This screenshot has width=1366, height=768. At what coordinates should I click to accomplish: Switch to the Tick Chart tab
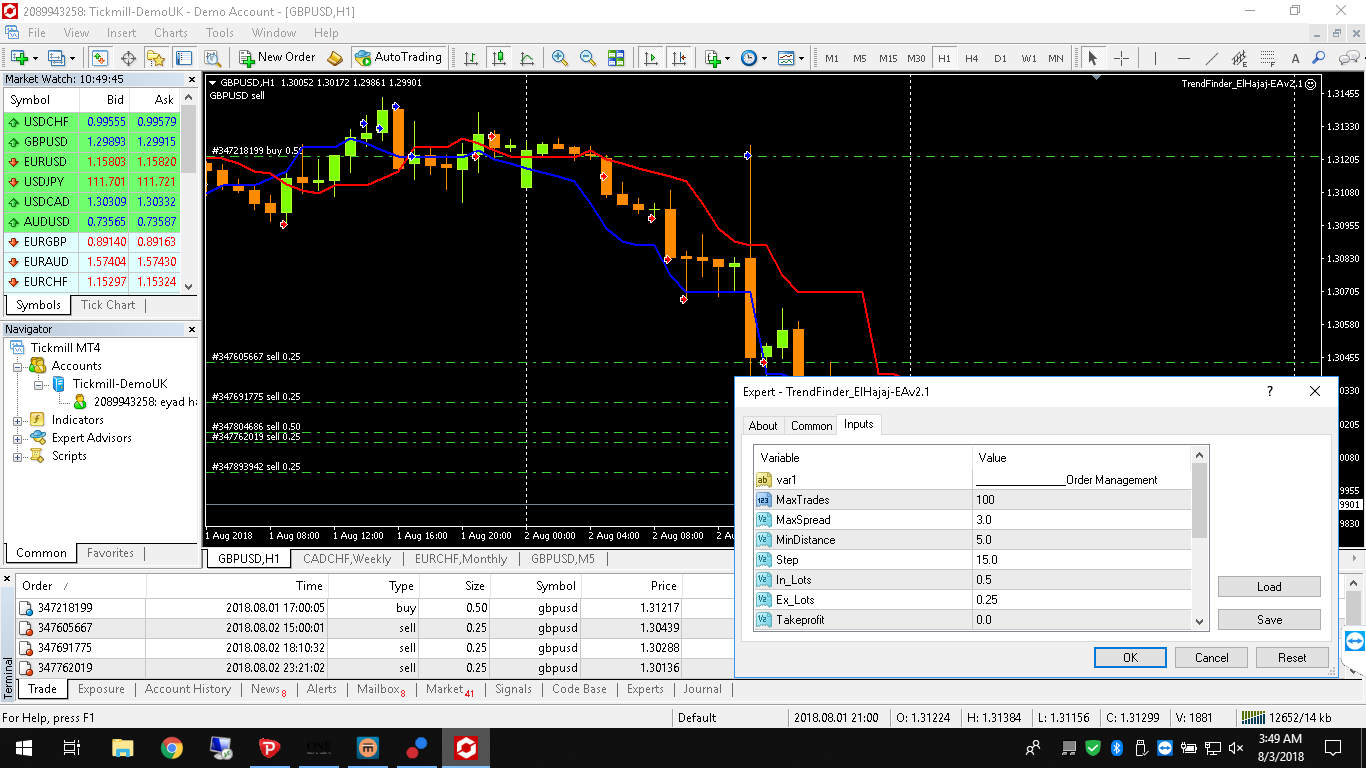108,305
